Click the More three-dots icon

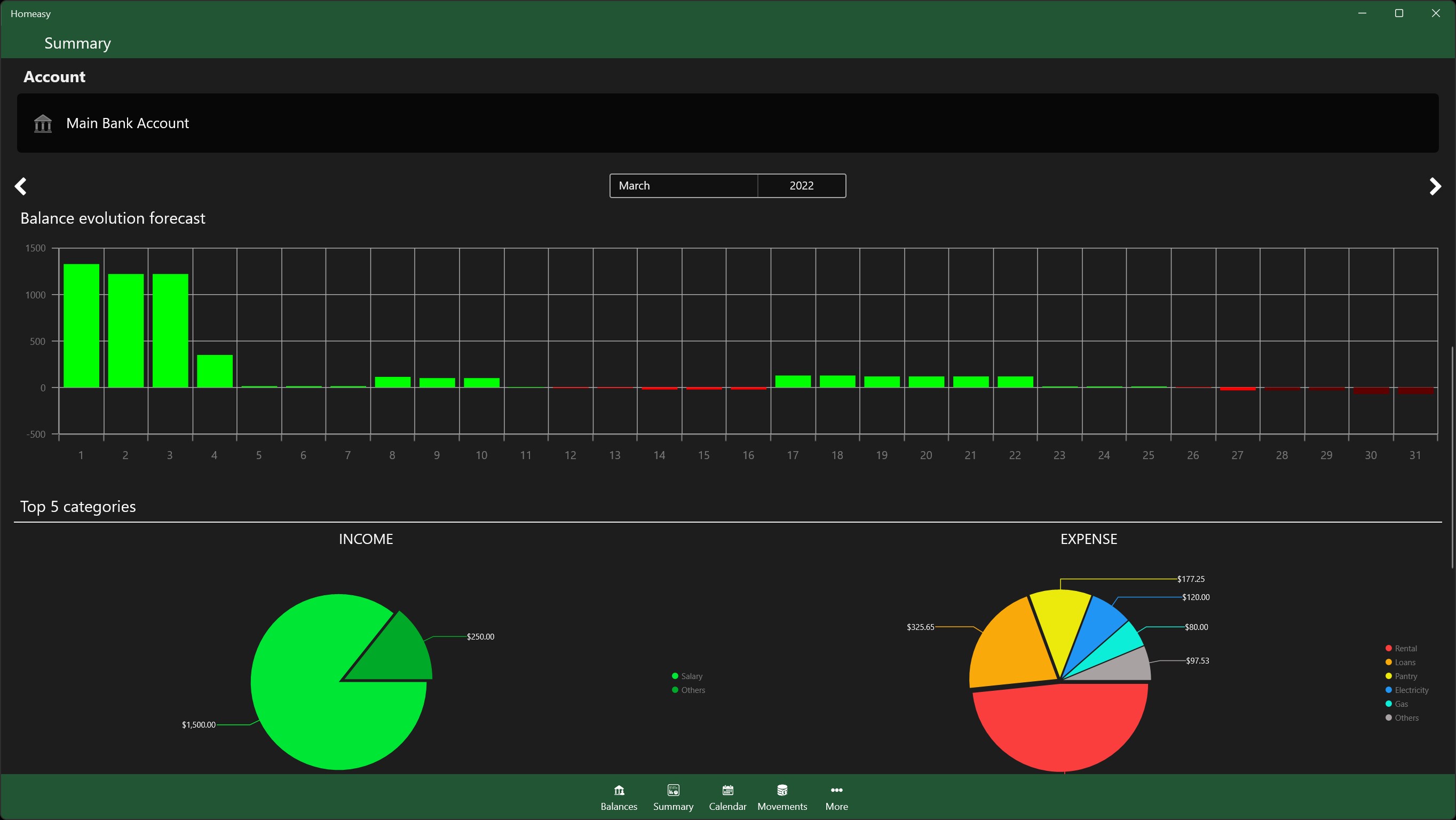pos(836,790)
